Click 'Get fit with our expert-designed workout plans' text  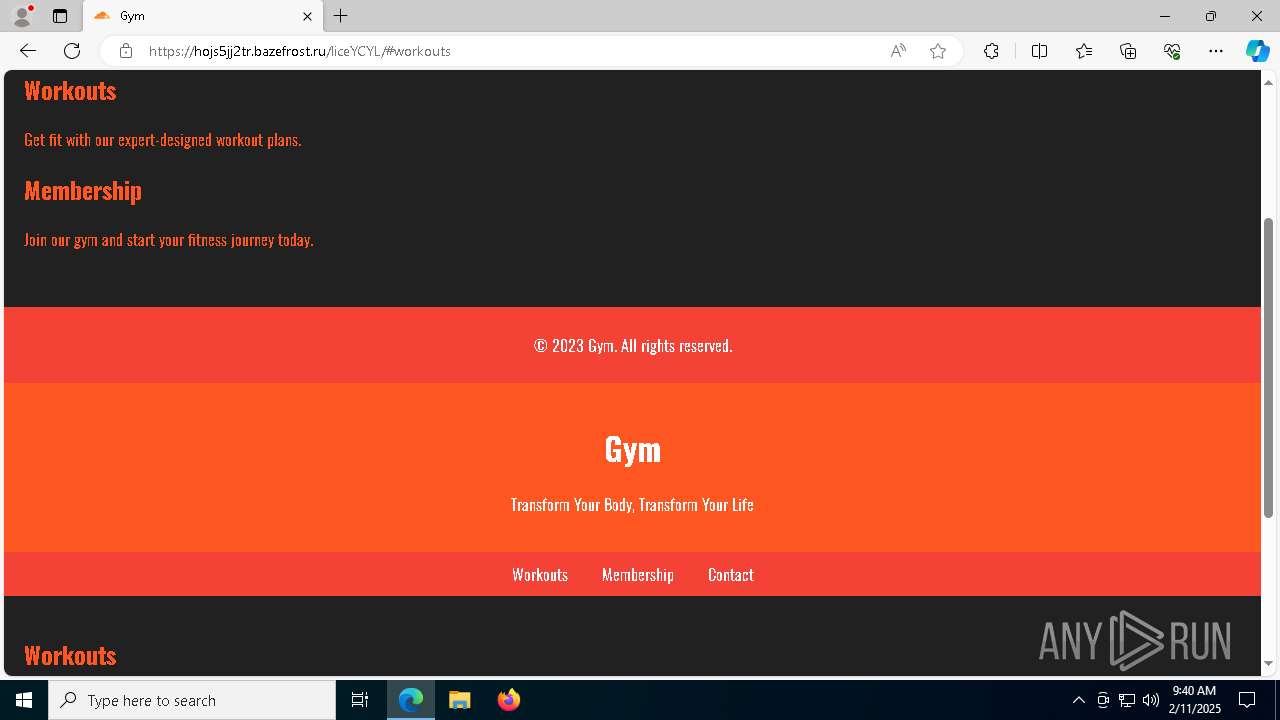[x=163, y=140]
